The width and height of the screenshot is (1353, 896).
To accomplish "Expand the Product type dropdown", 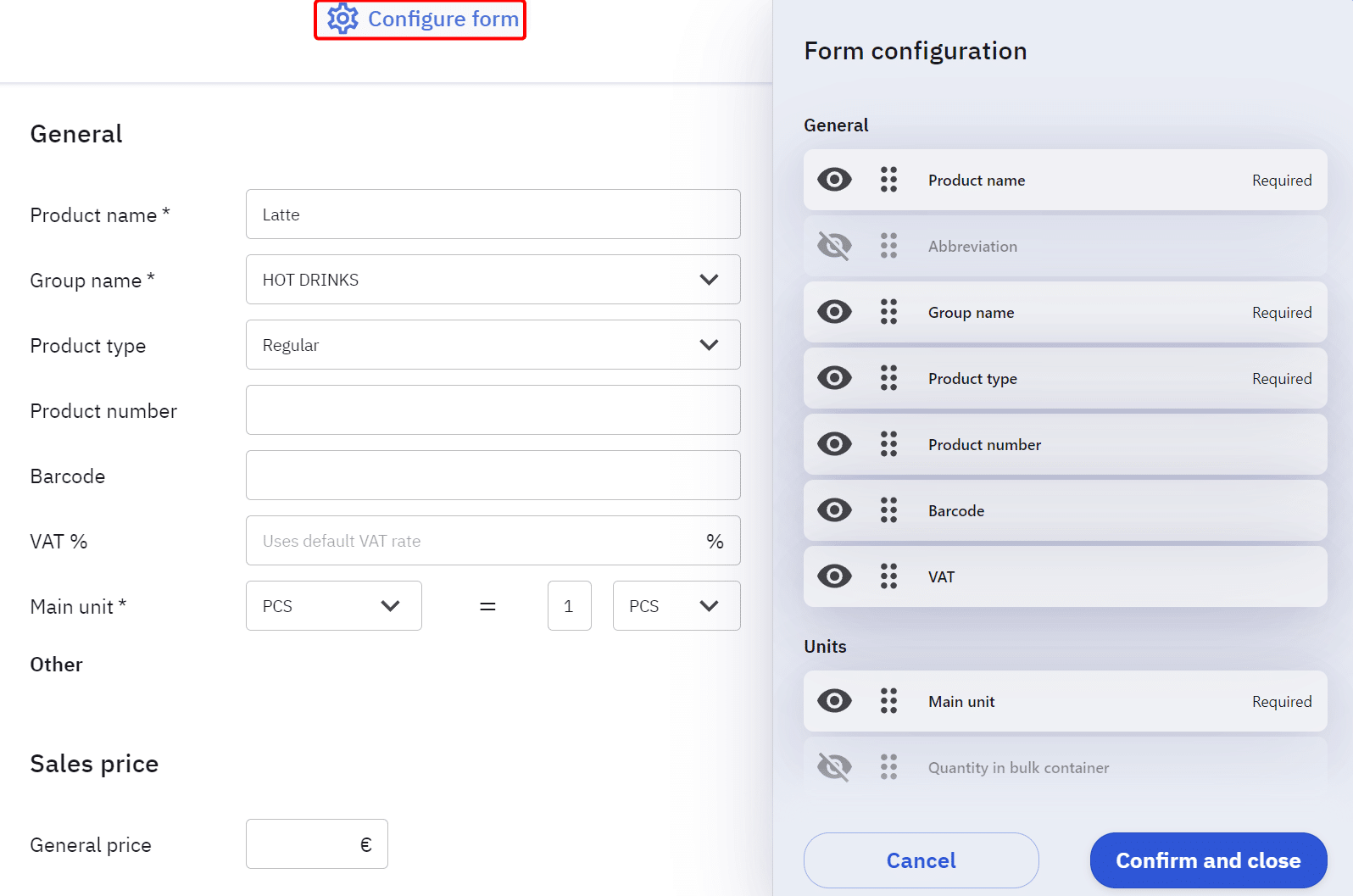I will pyautogui.click(x=493, y=345).
